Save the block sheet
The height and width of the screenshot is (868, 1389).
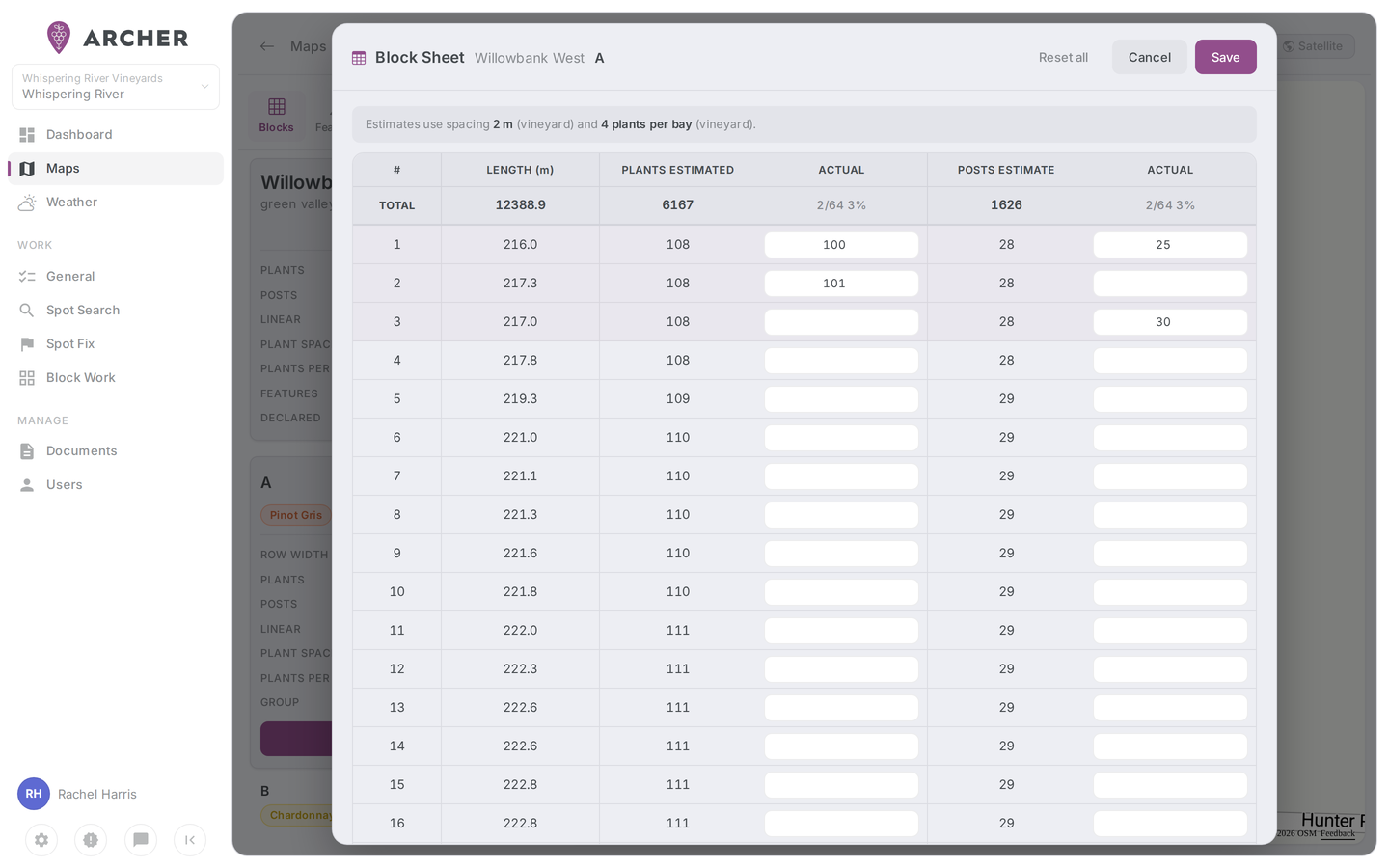[x=1225, y=57]
